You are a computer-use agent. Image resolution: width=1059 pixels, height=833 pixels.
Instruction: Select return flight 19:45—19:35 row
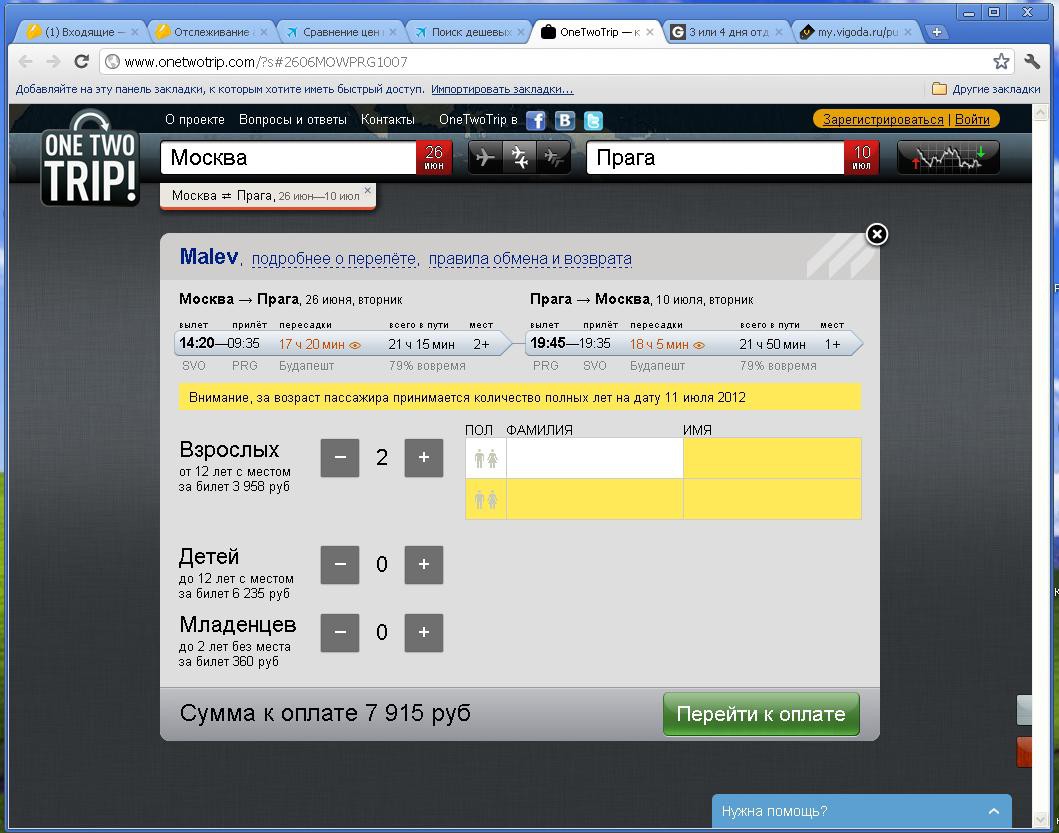click(694, 344)
